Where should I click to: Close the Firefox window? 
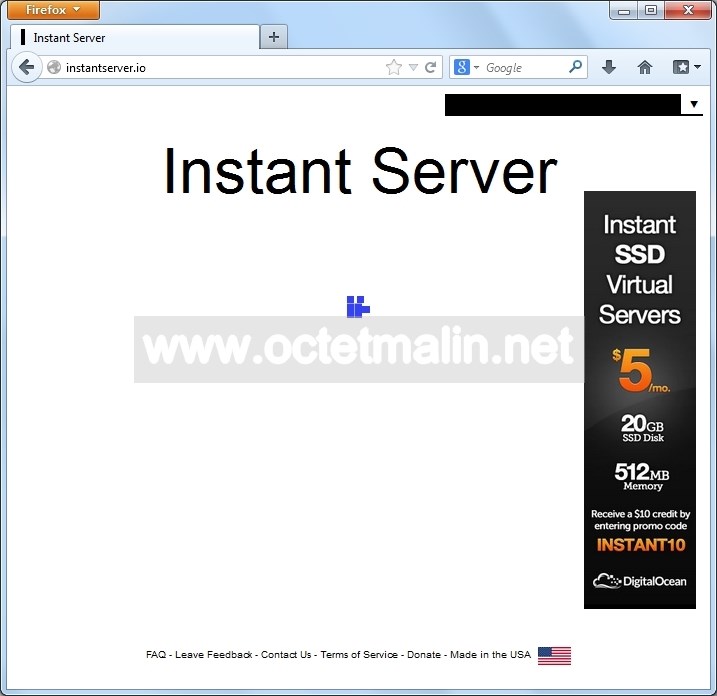(688, 10)
